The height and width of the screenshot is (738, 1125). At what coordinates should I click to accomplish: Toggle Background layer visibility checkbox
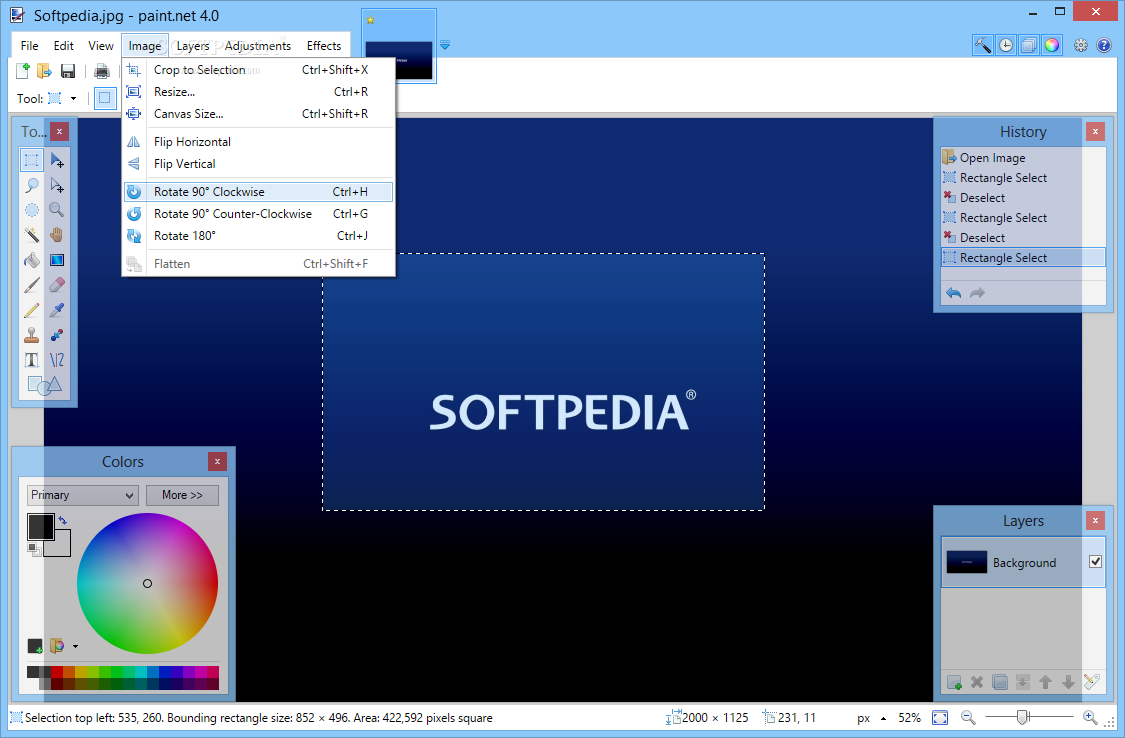click(x=1096, y=562)
